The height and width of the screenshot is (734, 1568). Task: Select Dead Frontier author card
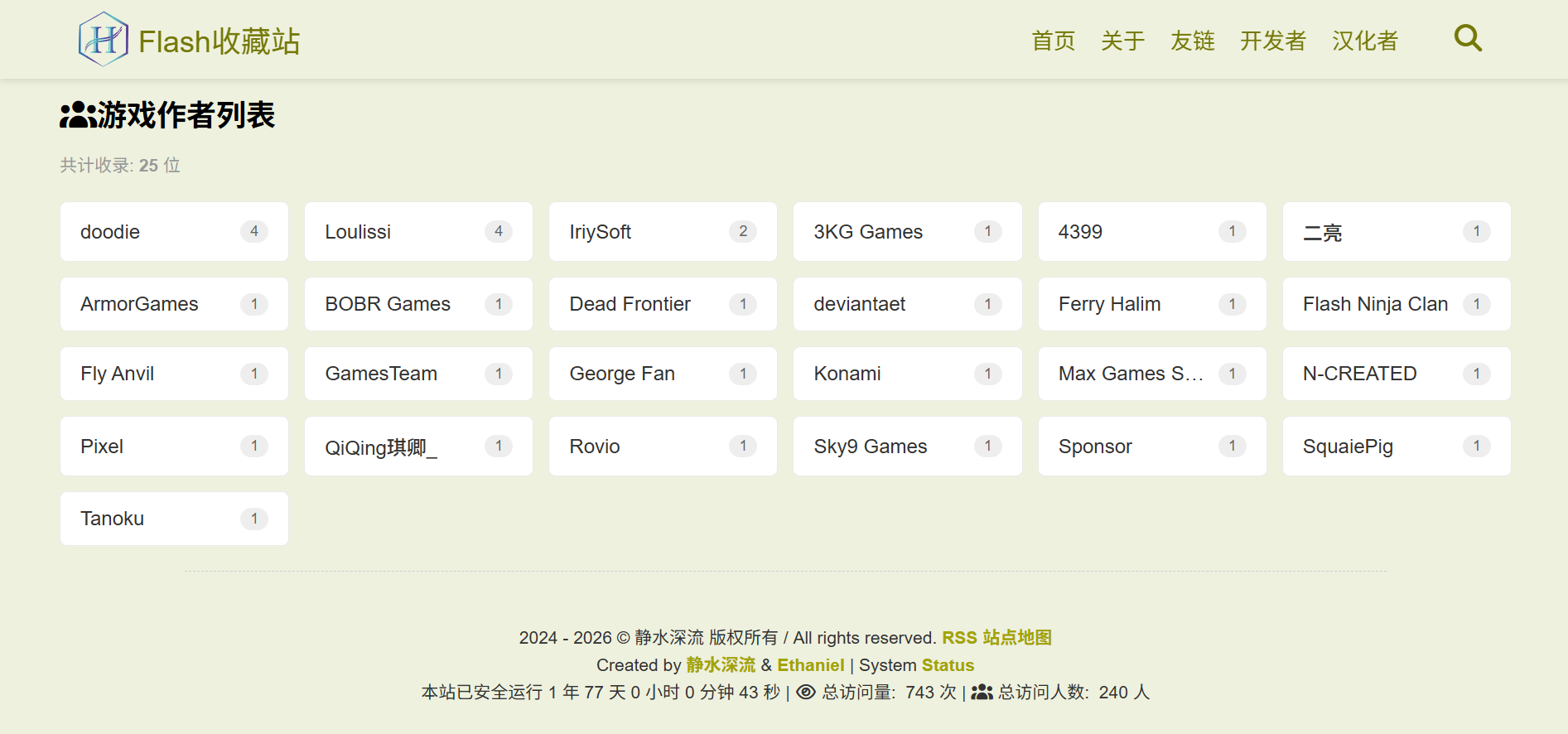point(663,304)
